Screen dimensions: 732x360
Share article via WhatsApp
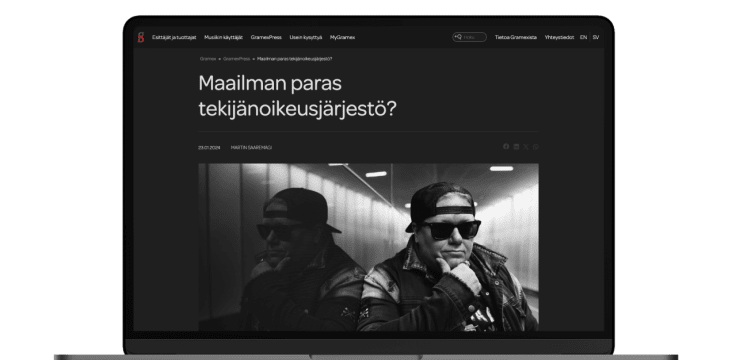pos(536,147)
